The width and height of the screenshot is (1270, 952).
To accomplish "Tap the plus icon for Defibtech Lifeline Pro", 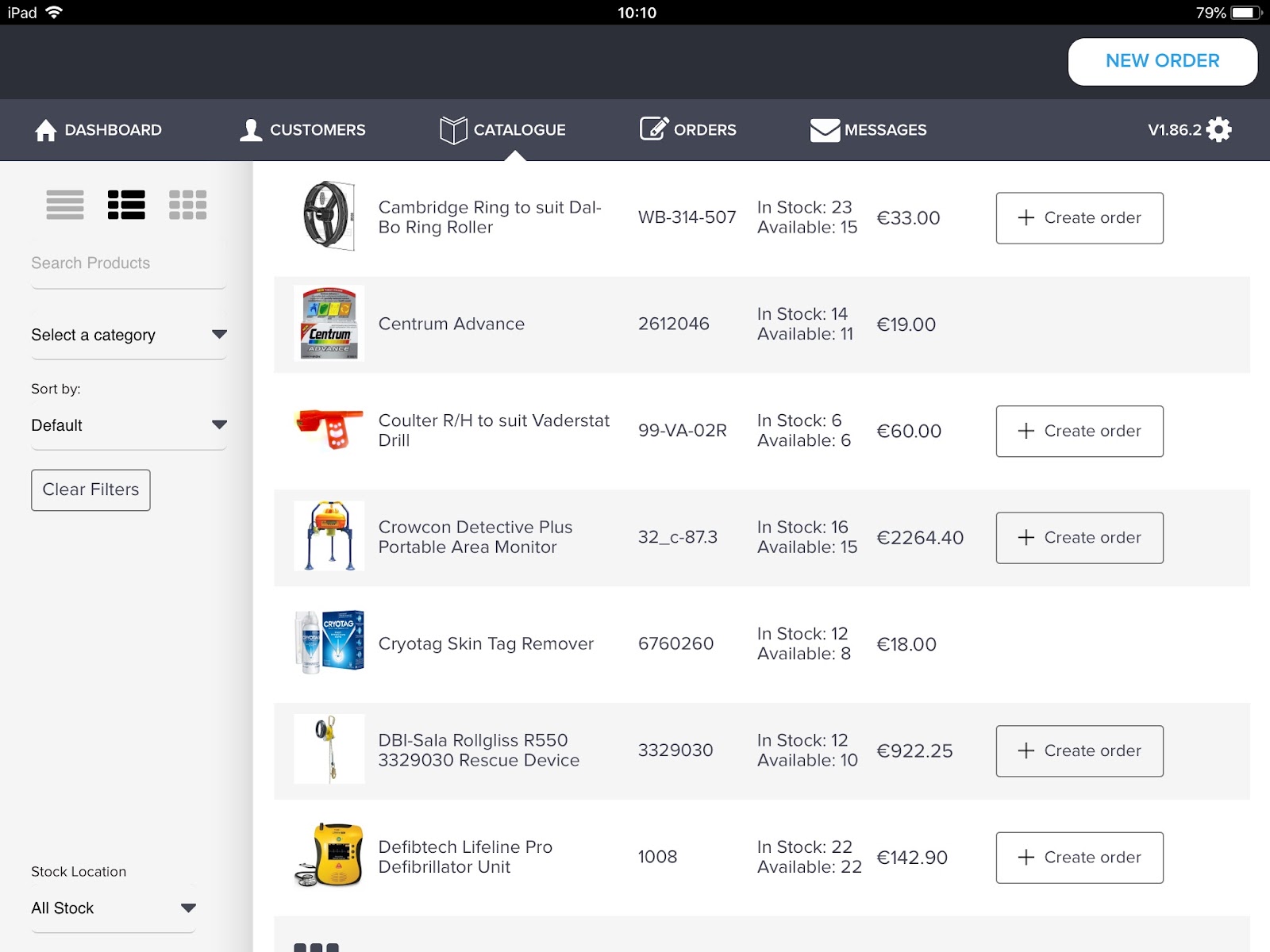I will point(1026,858).
